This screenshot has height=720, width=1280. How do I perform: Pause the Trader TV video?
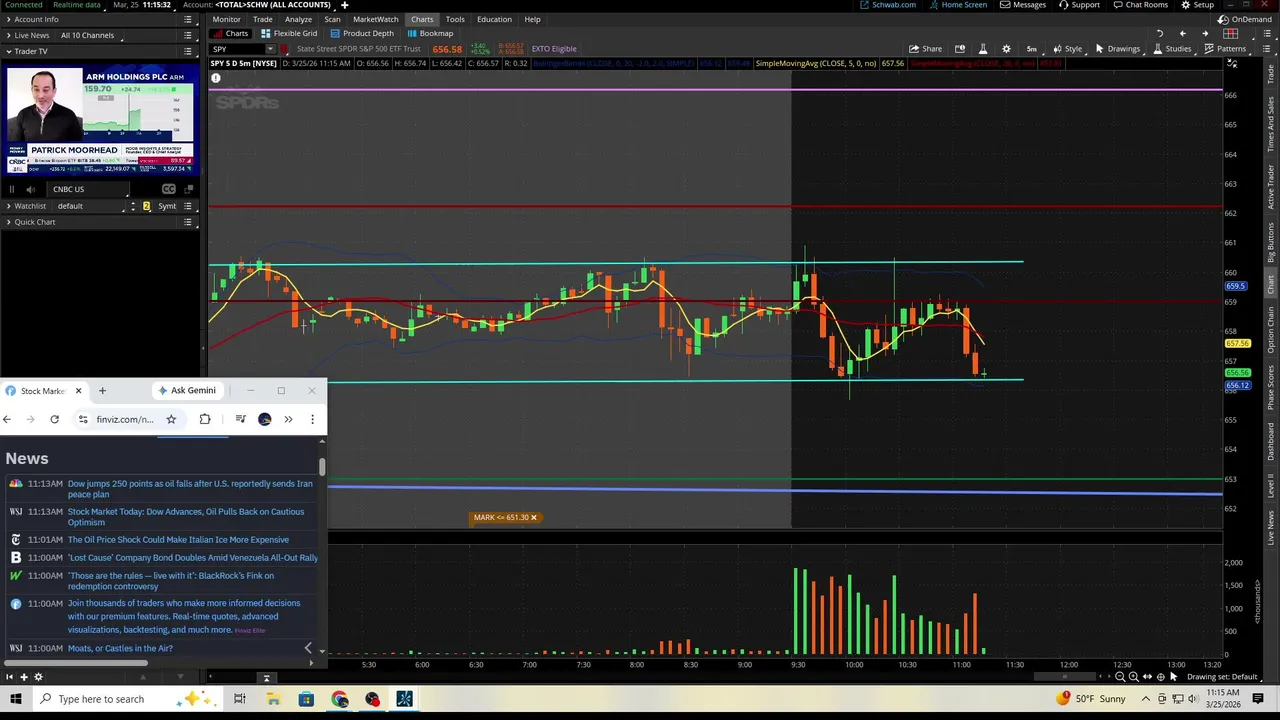pos(12,189)
